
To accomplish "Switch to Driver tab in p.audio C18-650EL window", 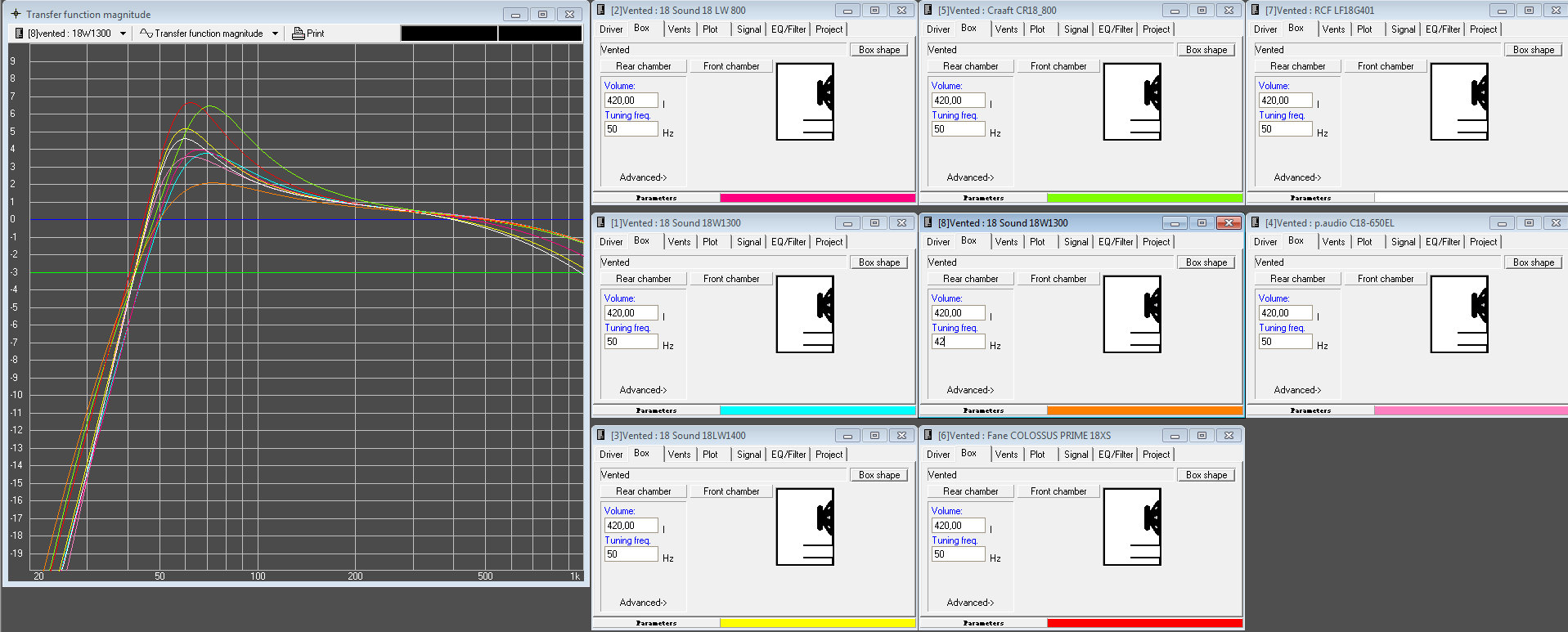I will coord(1265,242).
